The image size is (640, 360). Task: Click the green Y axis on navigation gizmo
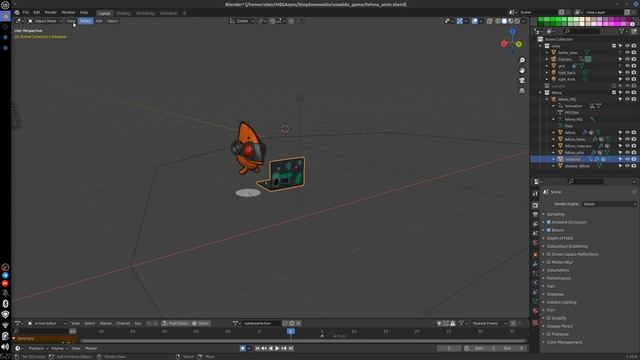point(519,44)
